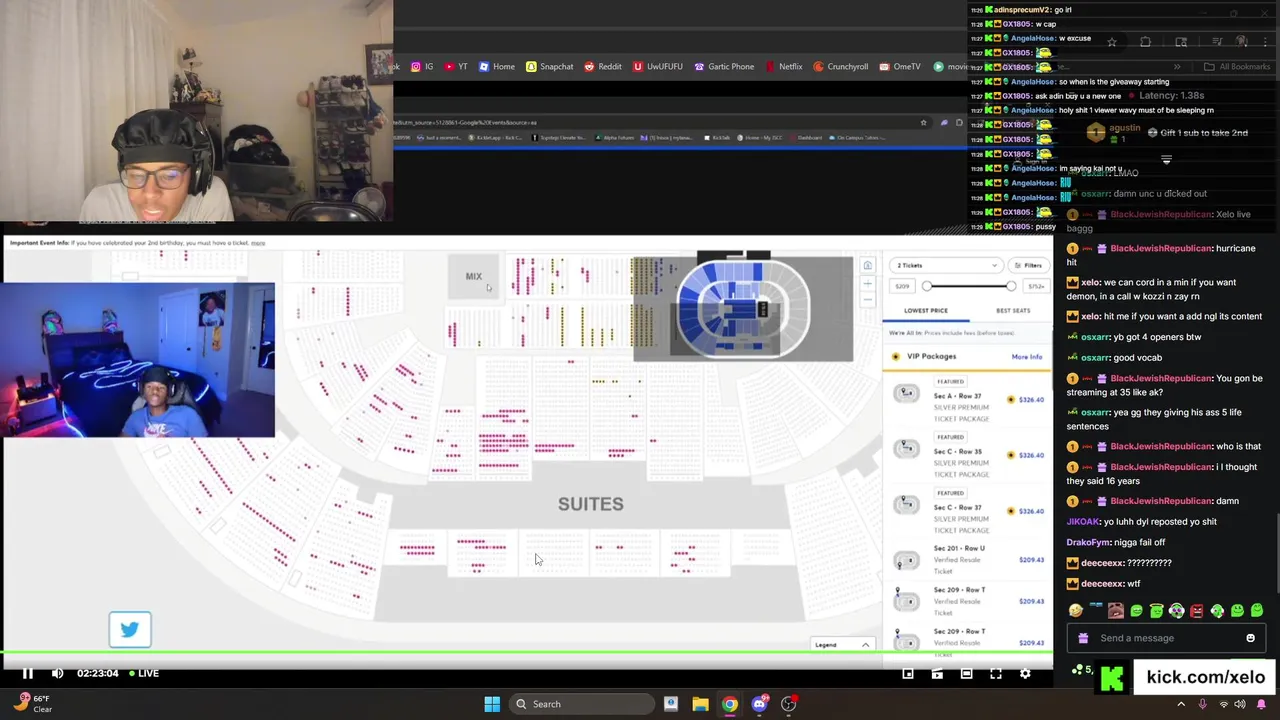
Task: Open Google Chrome from the taskbar
Action: click(730, 704)
